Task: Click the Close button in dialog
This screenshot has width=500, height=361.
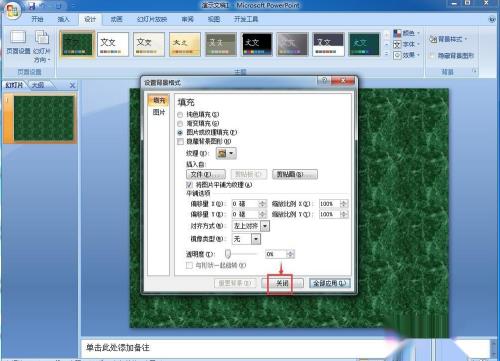Action: pyautogui.click(x=282, y=283)
